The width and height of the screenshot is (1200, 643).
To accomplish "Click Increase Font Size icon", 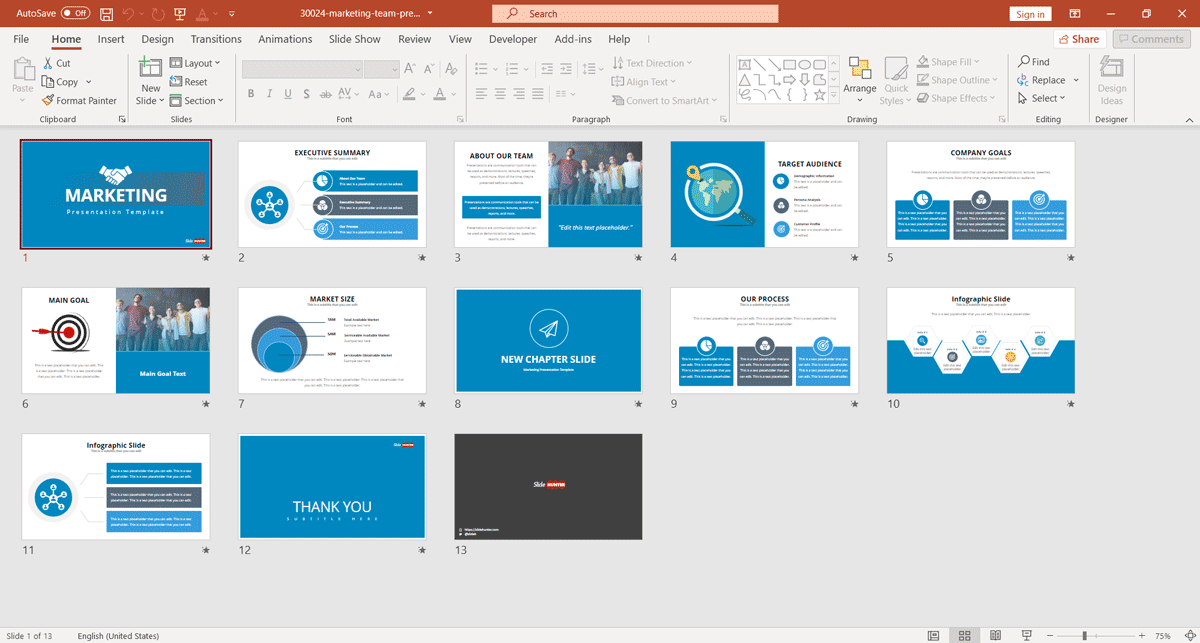I will pyautogui.click(x=410, y=69).
